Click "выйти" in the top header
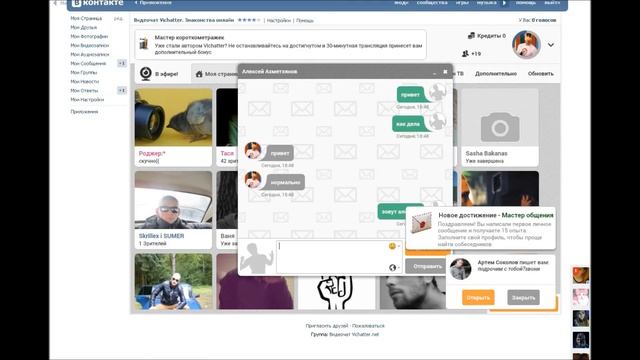 (552, 2)
